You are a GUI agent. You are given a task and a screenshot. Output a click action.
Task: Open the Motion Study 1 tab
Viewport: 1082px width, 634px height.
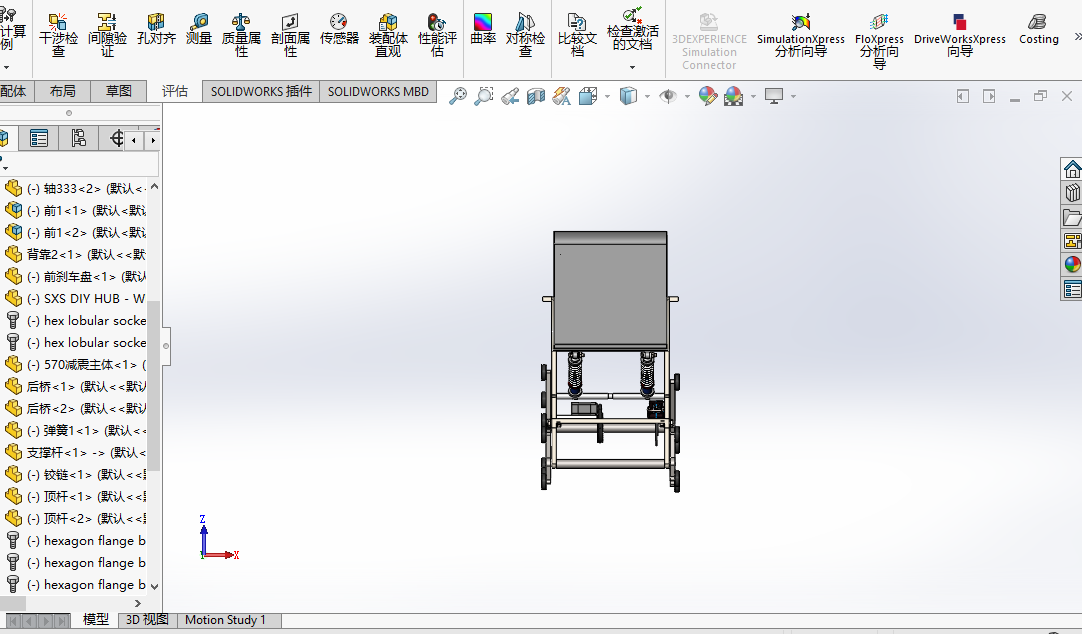point(225,620)
